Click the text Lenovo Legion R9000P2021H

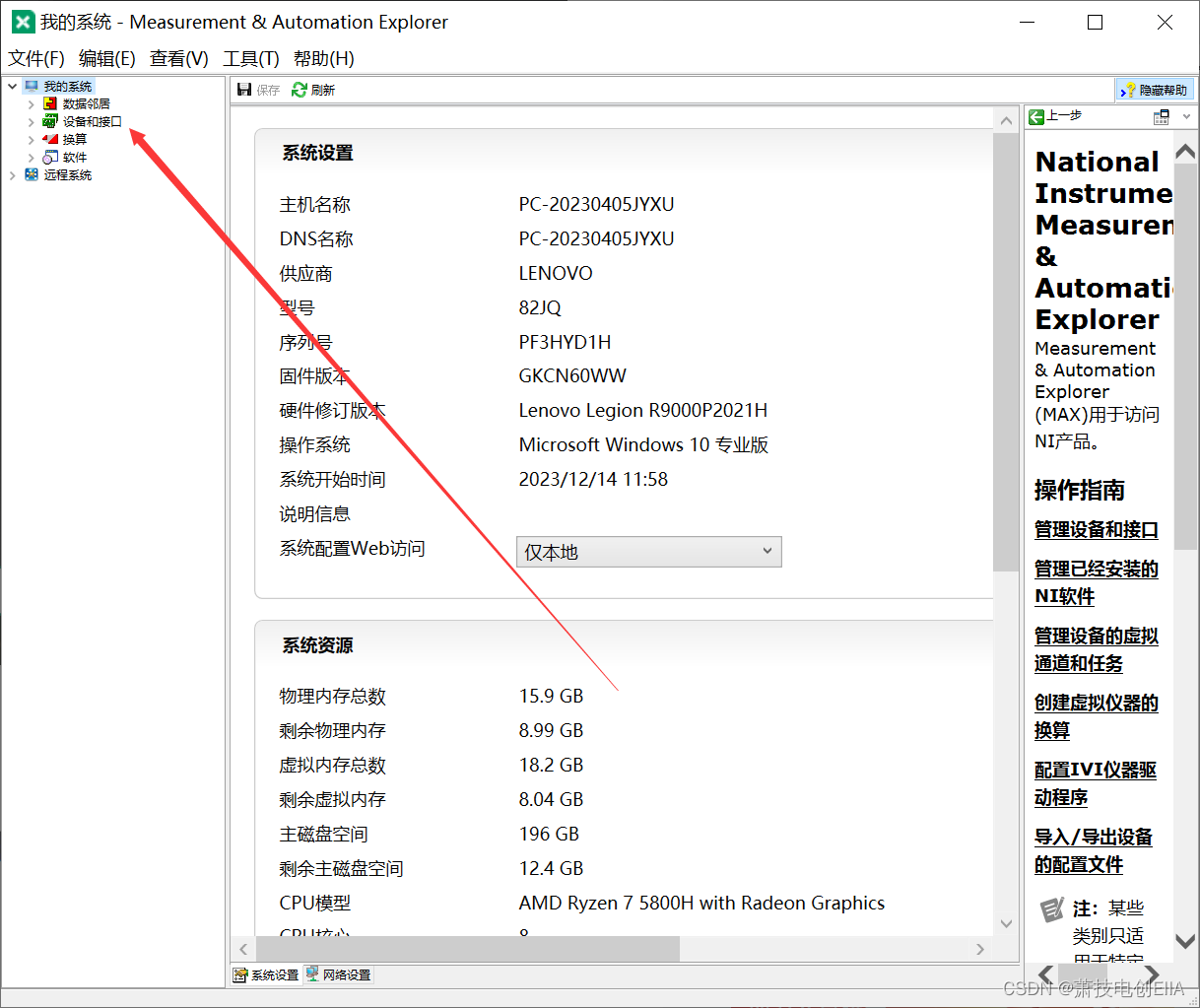pyautogui.click(x=643, y=411)
